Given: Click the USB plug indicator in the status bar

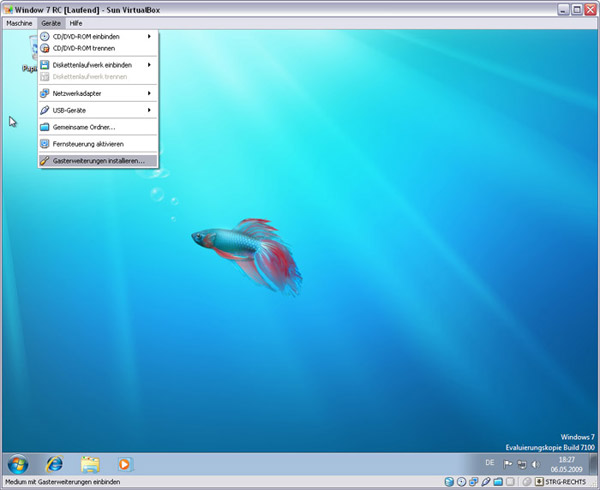Looking at the screenshot, I should [486, 482].
